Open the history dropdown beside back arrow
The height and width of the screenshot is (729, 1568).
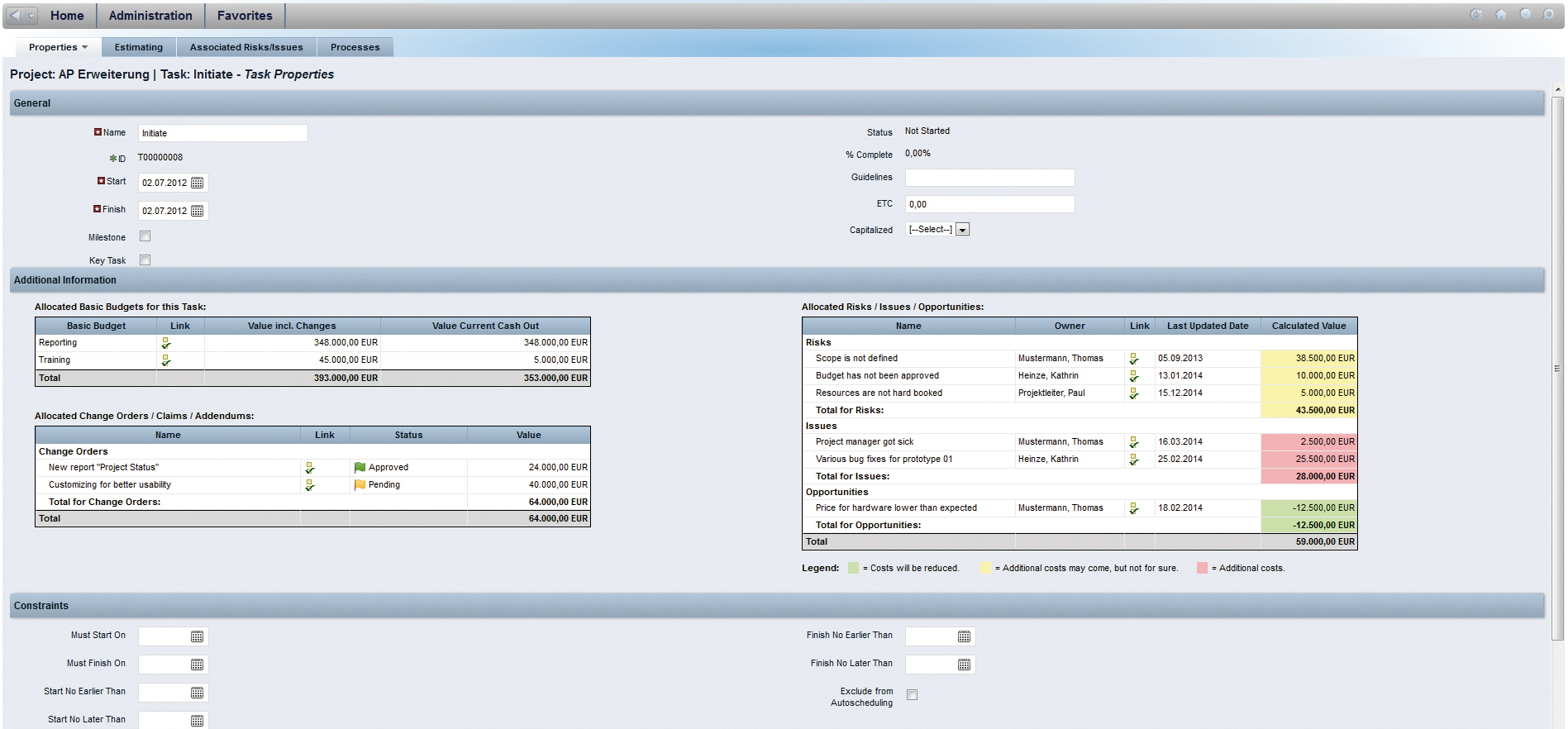coord(31,15)
